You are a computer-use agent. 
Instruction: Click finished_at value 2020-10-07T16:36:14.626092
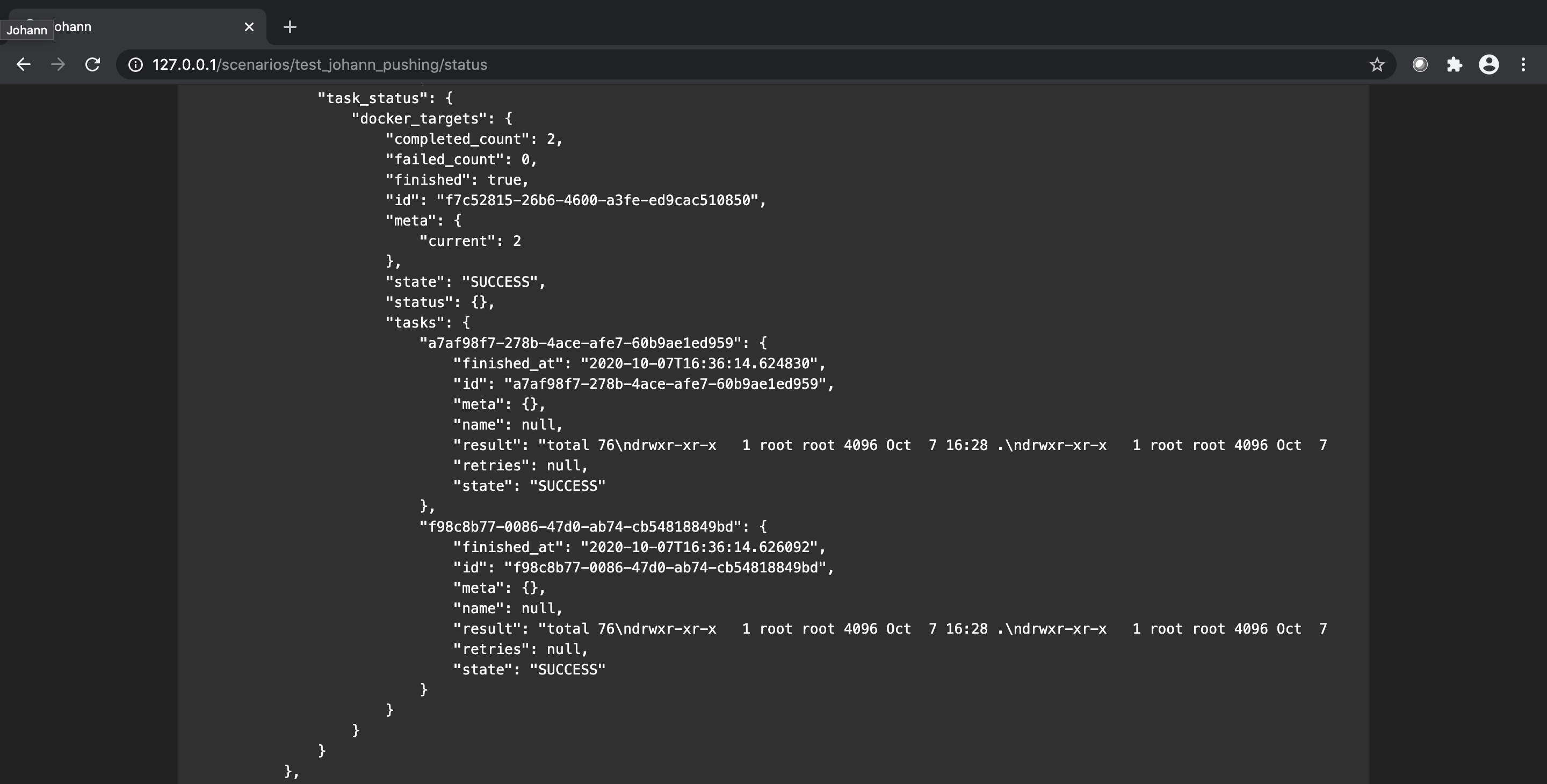click(x=699, y=547)
